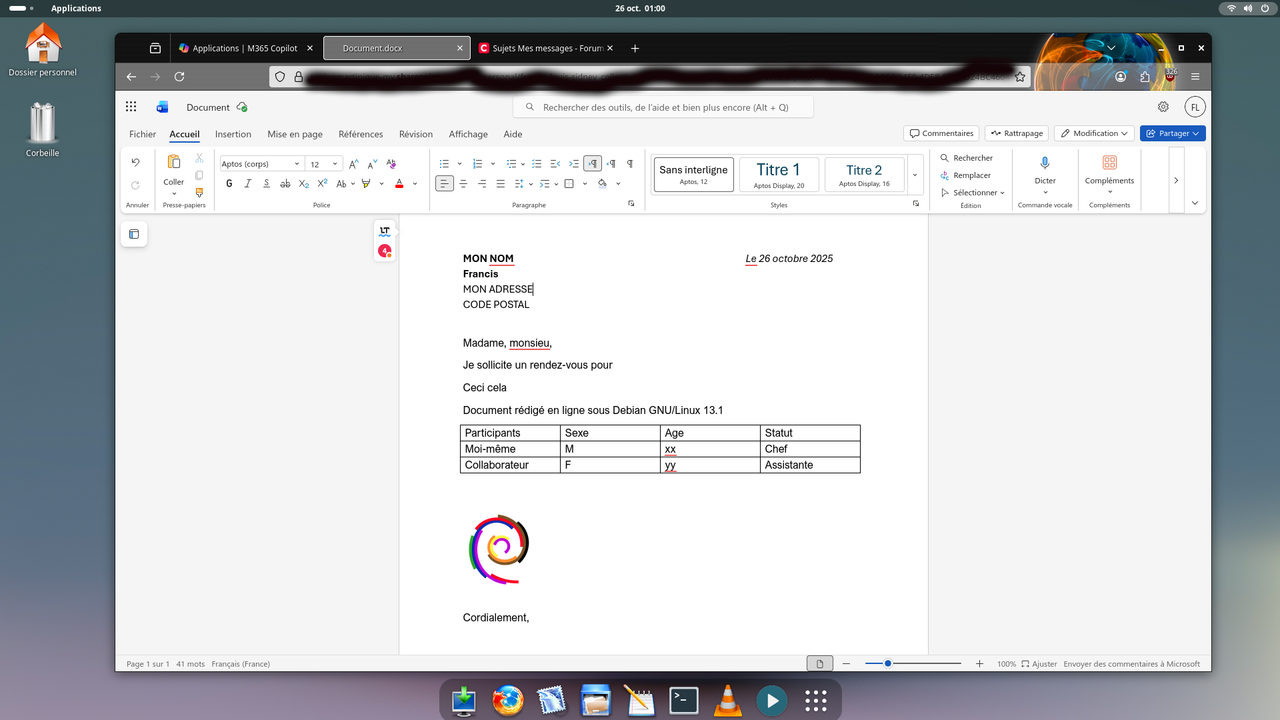The height and width of the screenshot is (720, 1280).
Task: Click the Rechercher des outils search field
Action: pos(663,107)
